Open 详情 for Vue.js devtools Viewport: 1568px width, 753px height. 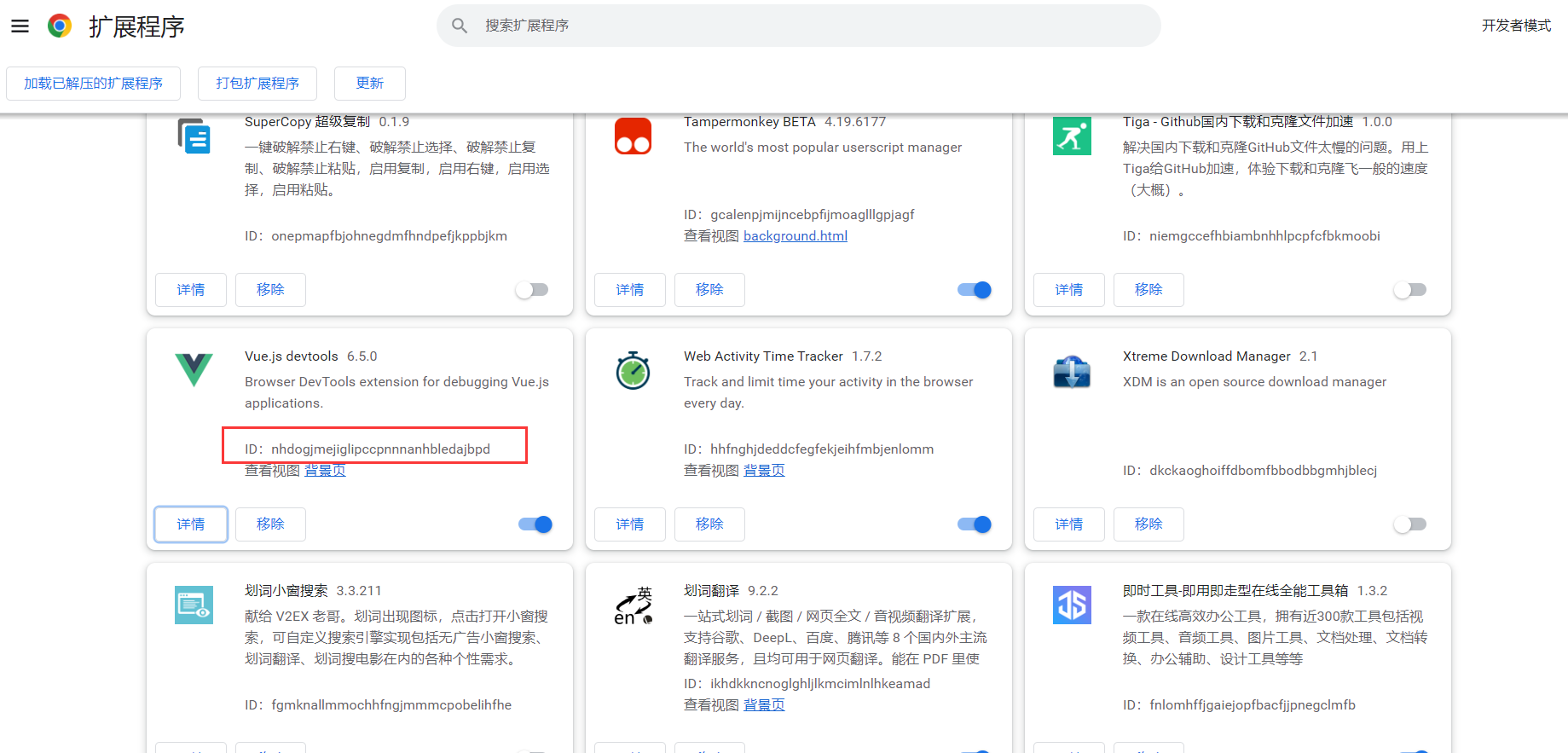coord(191,524)
